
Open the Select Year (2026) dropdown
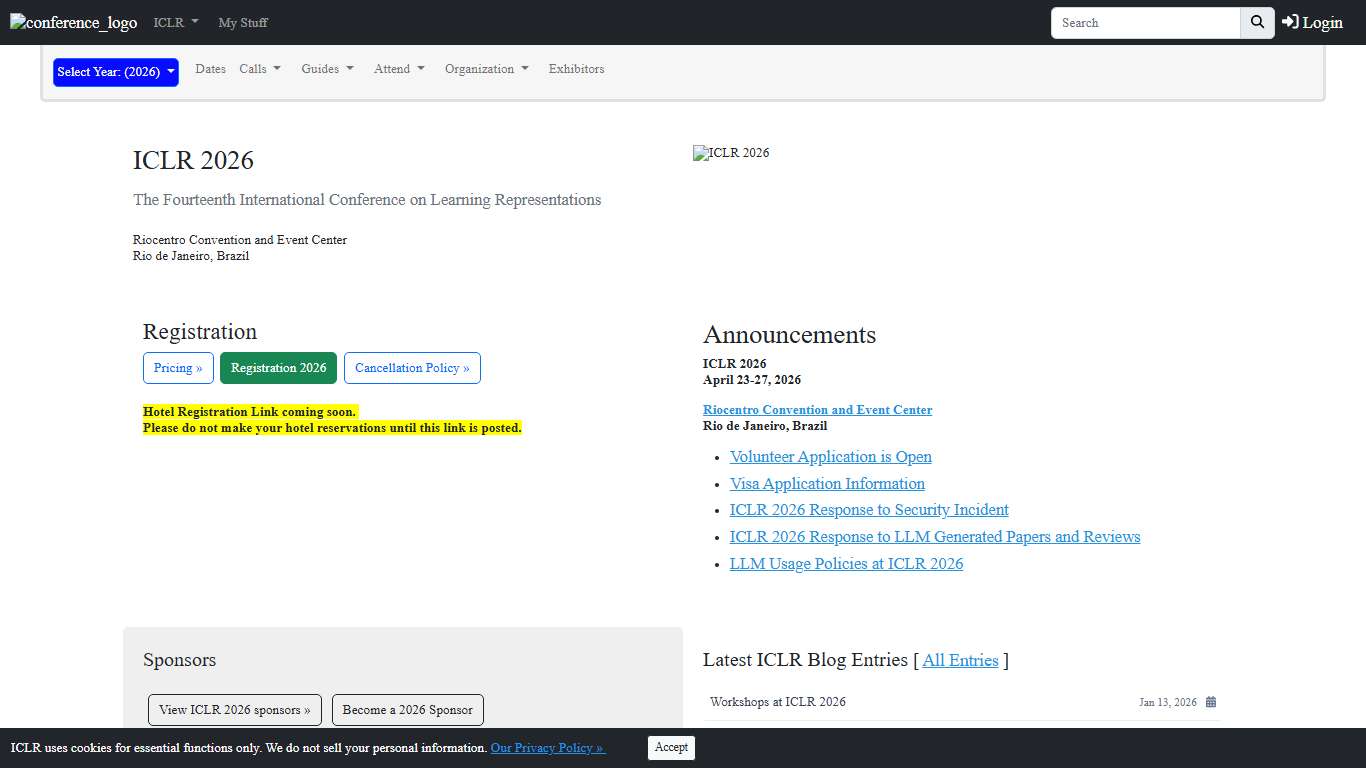tap(116, 72)
